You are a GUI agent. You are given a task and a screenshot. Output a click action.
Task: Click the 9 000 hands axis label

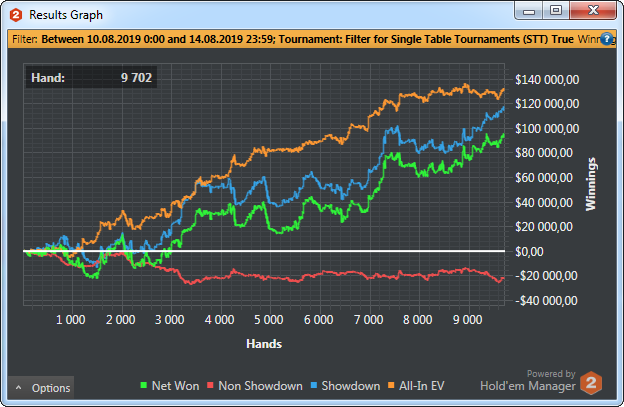click(x=467, y=319)
